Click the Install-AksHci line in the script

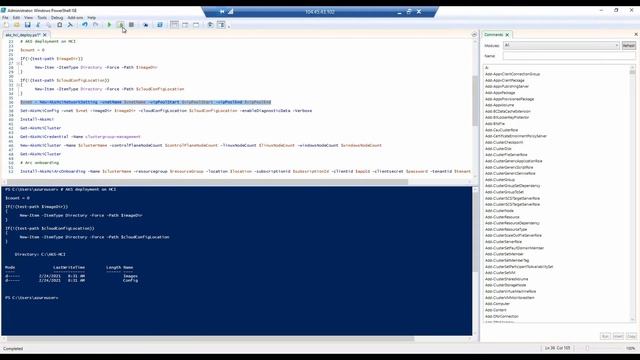point(37,119)
